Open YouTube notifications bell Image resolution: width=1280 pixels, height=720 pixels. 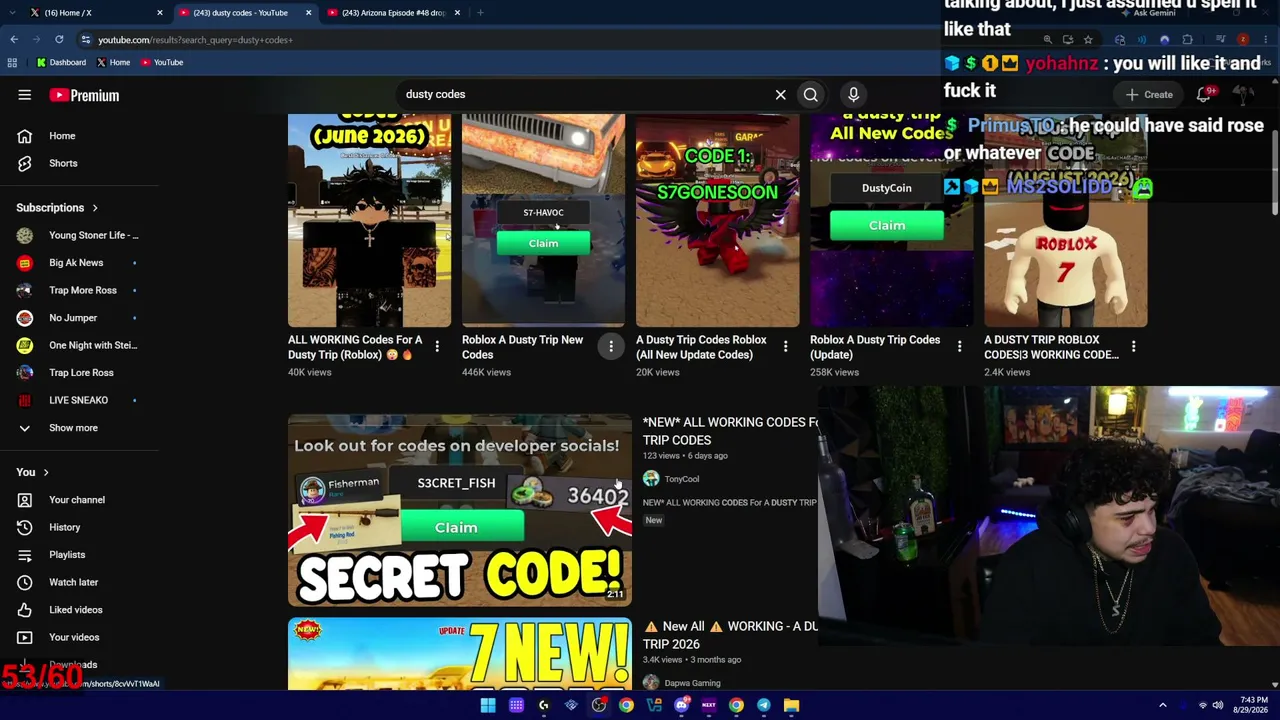1204,94
